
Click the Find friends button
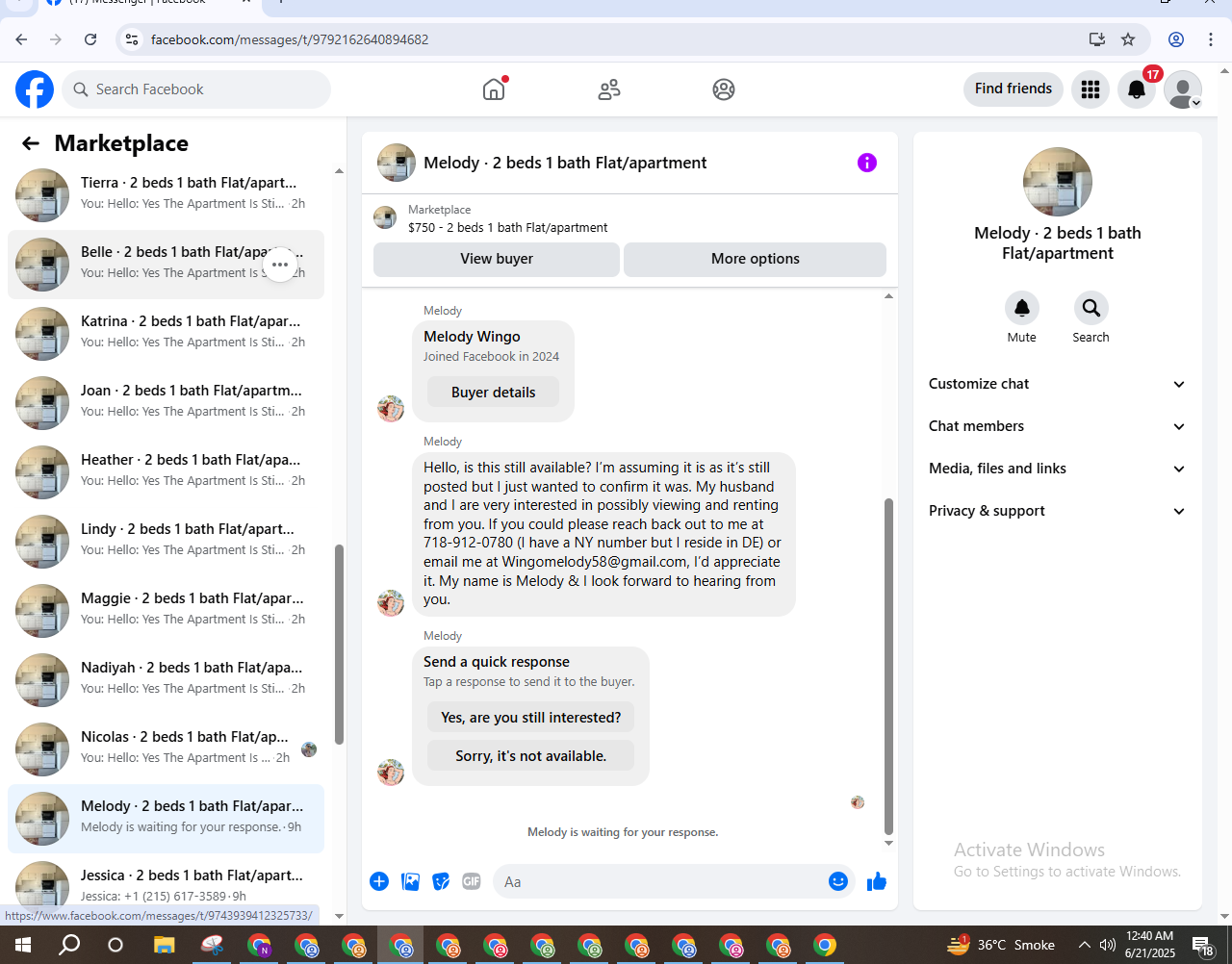pyautogui.click(x=1014, y=89)
